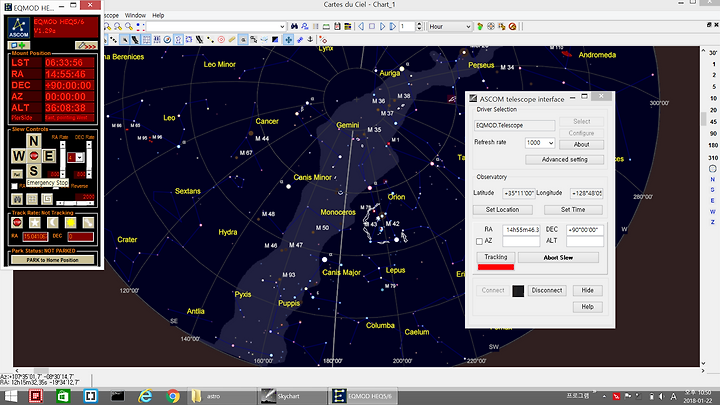The height and width of the screenshot is (405, 720).
Task: Click Tracking button in ASCOM interface
Action: [x=496, y=257]
